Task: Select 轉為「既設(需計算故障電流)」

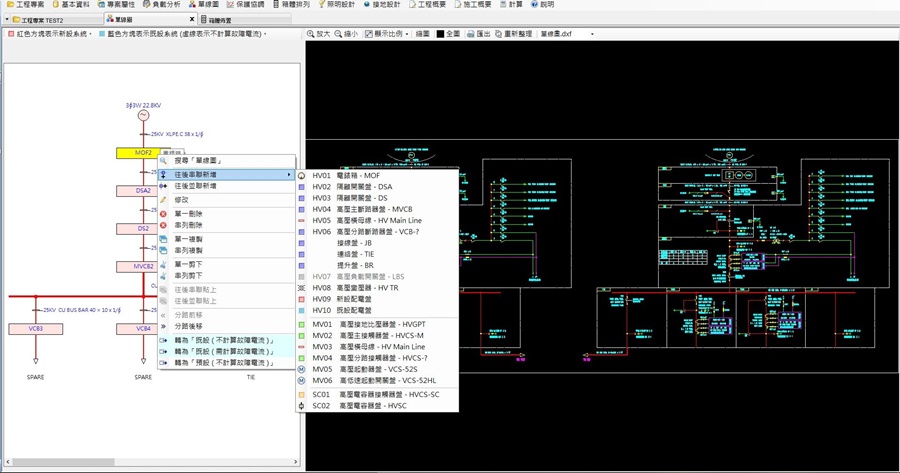Action: (x=227, y=351)
